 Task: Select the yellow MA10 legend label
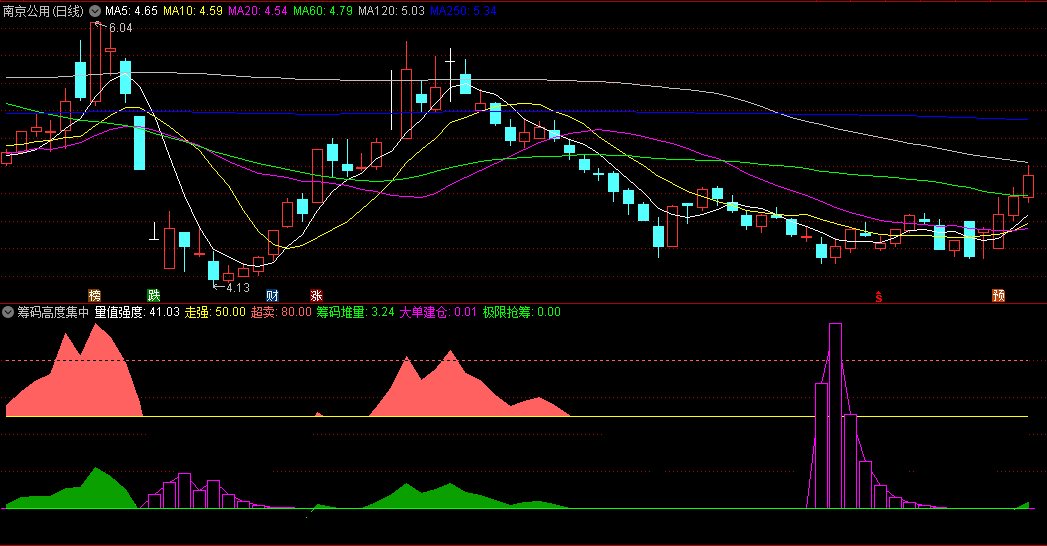pos(193,11)
